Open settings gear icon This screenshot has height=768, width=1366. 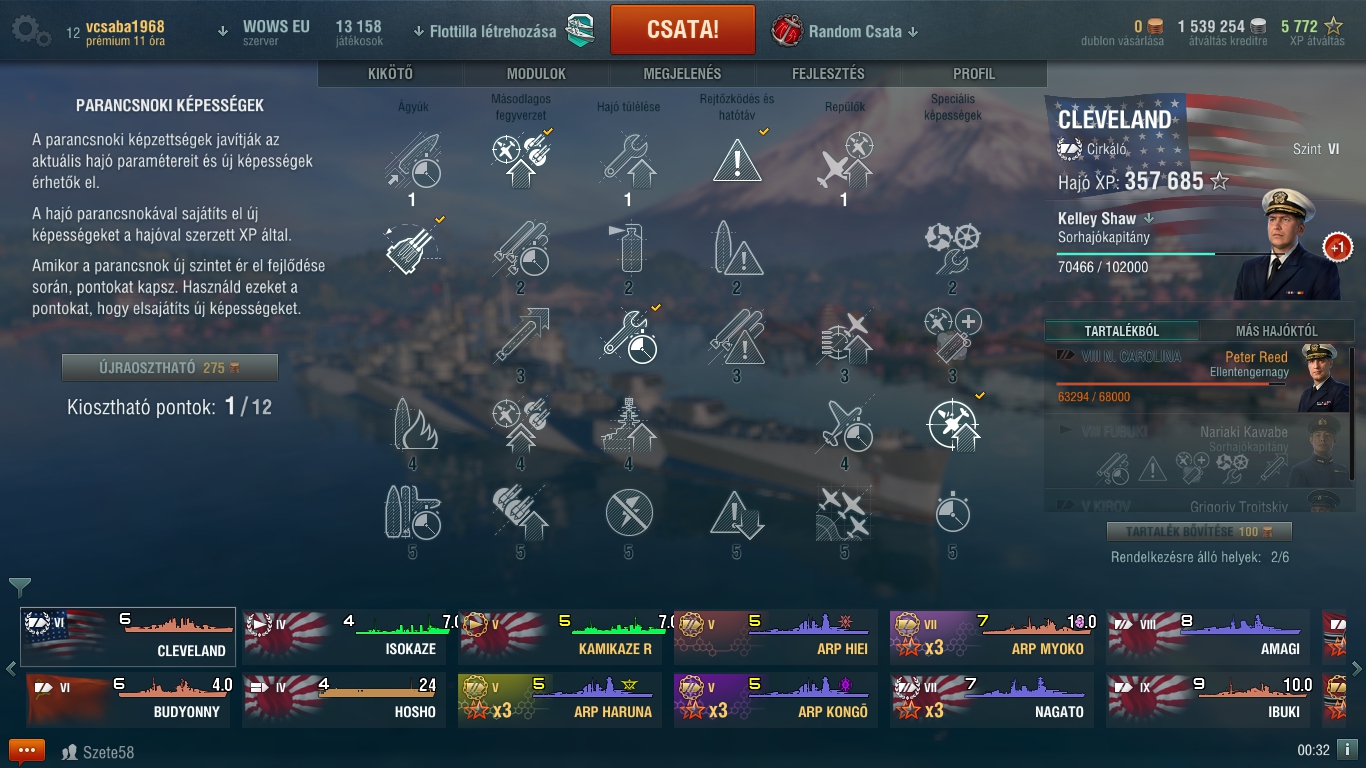[29, 31]
